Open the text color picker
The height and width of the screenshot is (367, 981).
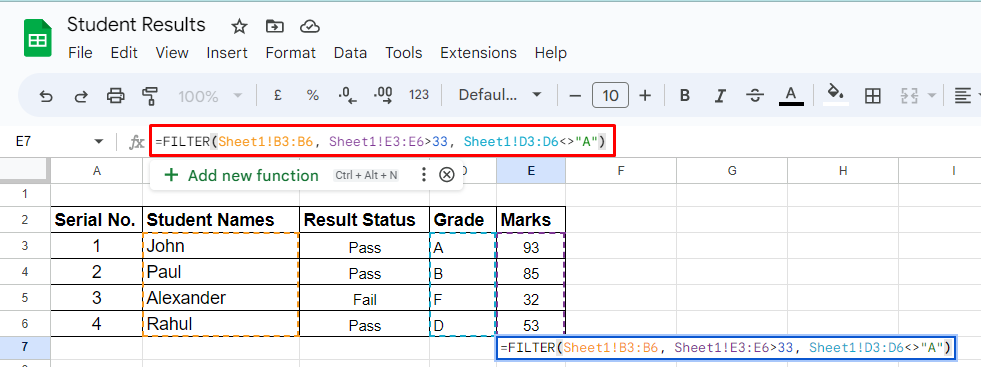click(x=791, y=96)
